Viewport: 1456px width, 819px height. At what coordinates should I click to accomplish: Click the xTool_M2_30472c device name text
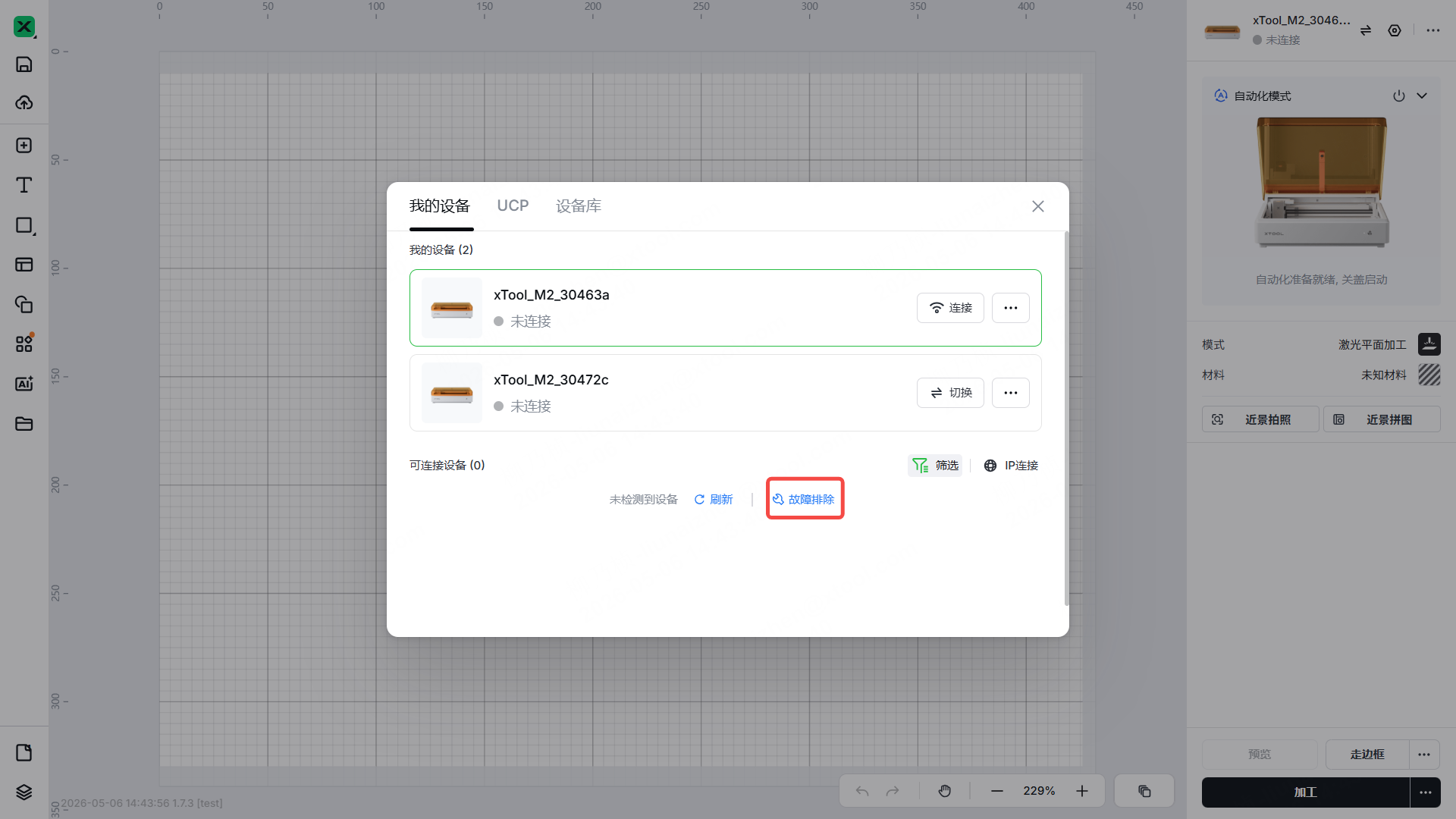[551, 380]
